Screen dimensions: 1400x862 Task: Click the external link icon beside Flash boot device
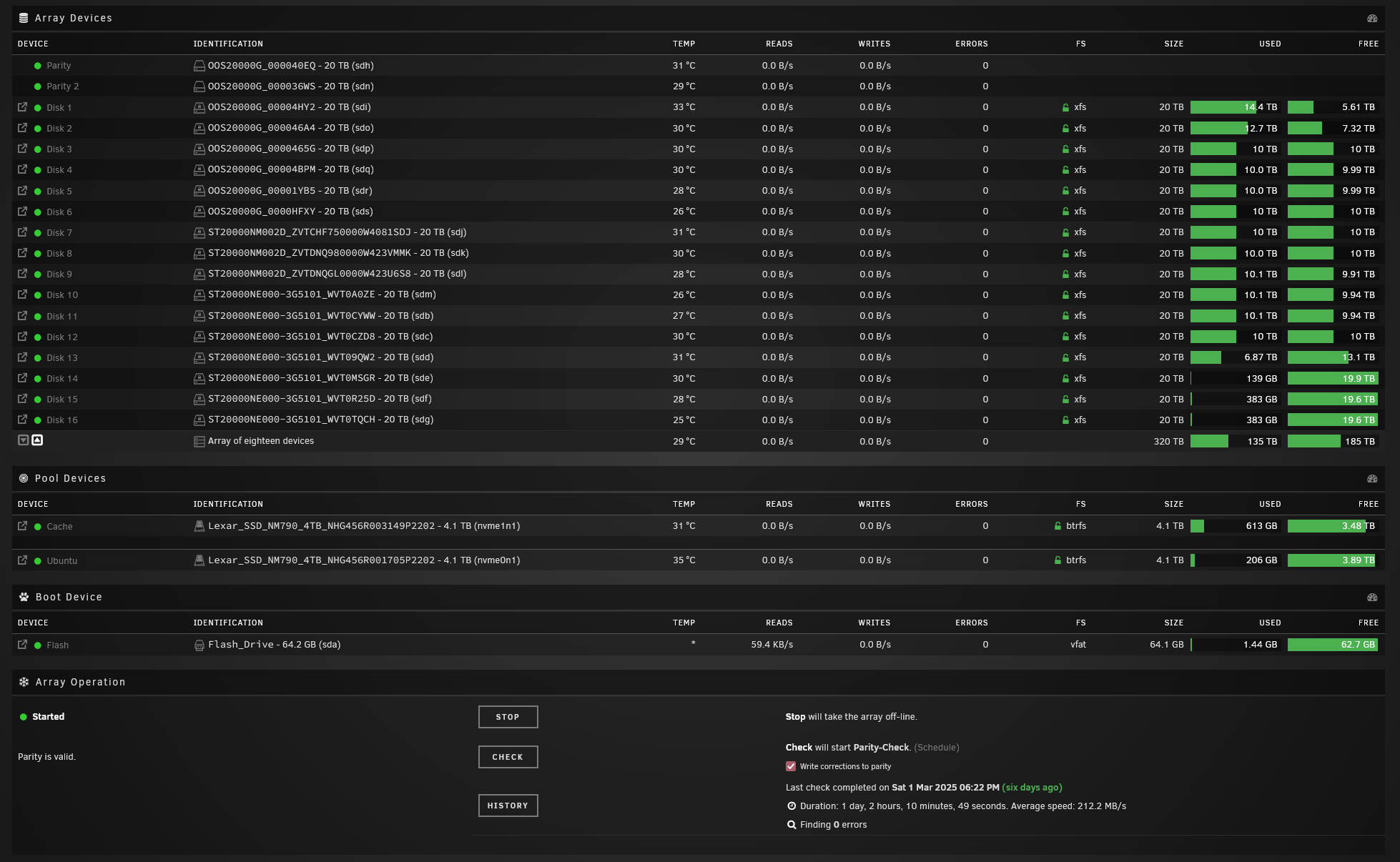[22, 644]
